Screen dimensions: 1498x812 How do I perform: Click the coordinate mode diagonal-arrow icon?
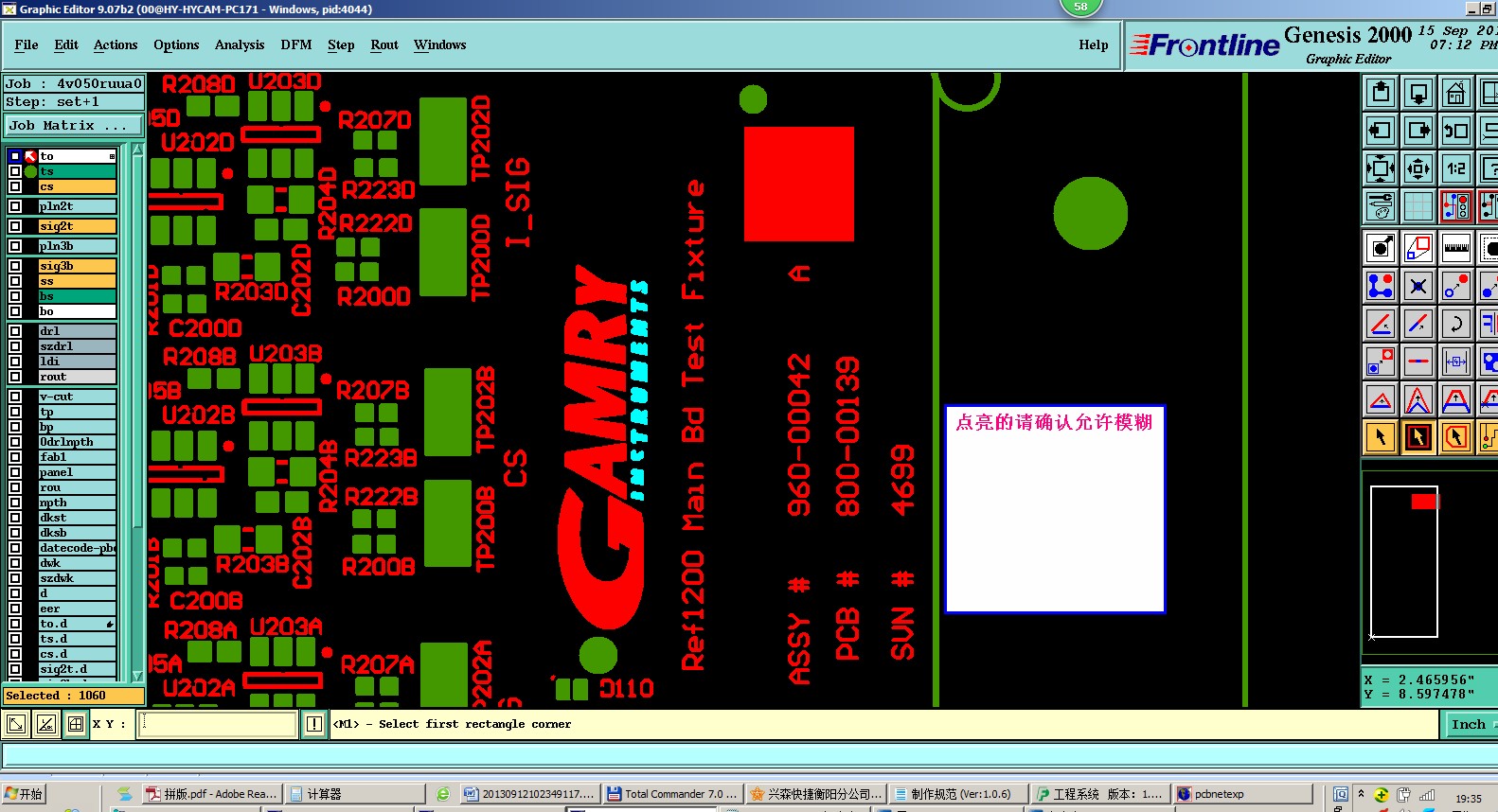tap(16, 725)
